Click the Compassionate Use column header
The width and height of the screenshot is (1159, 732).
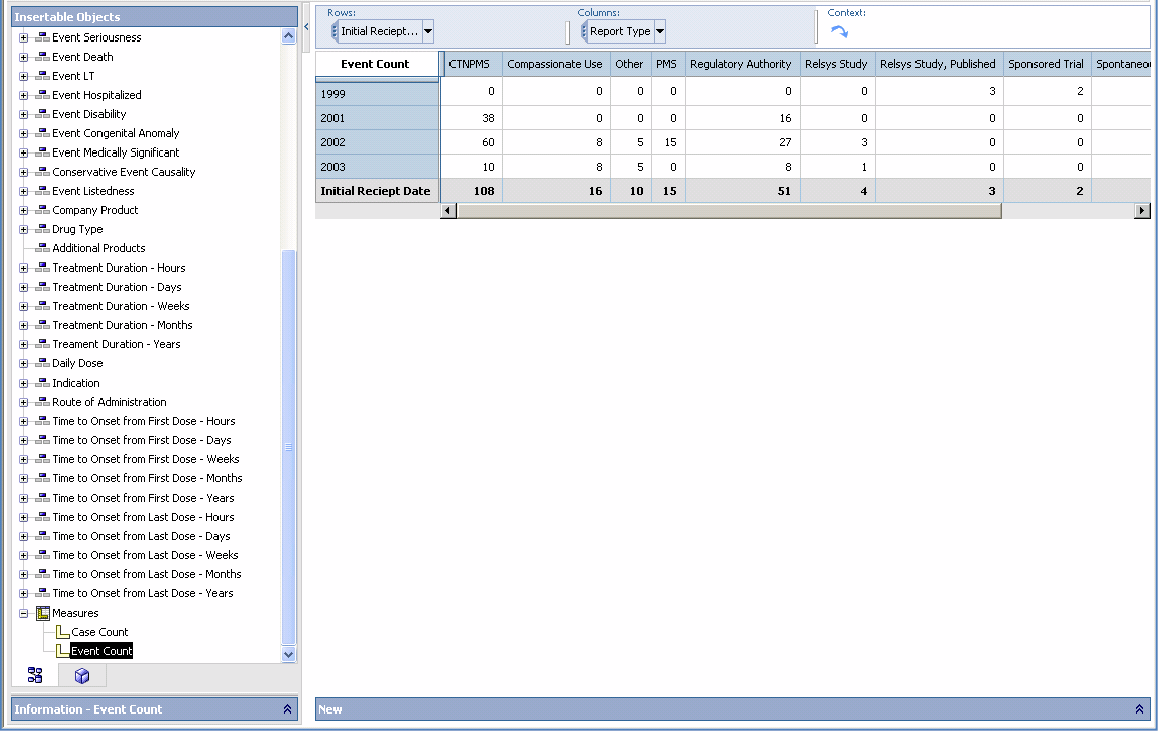(x=556, y=64)
